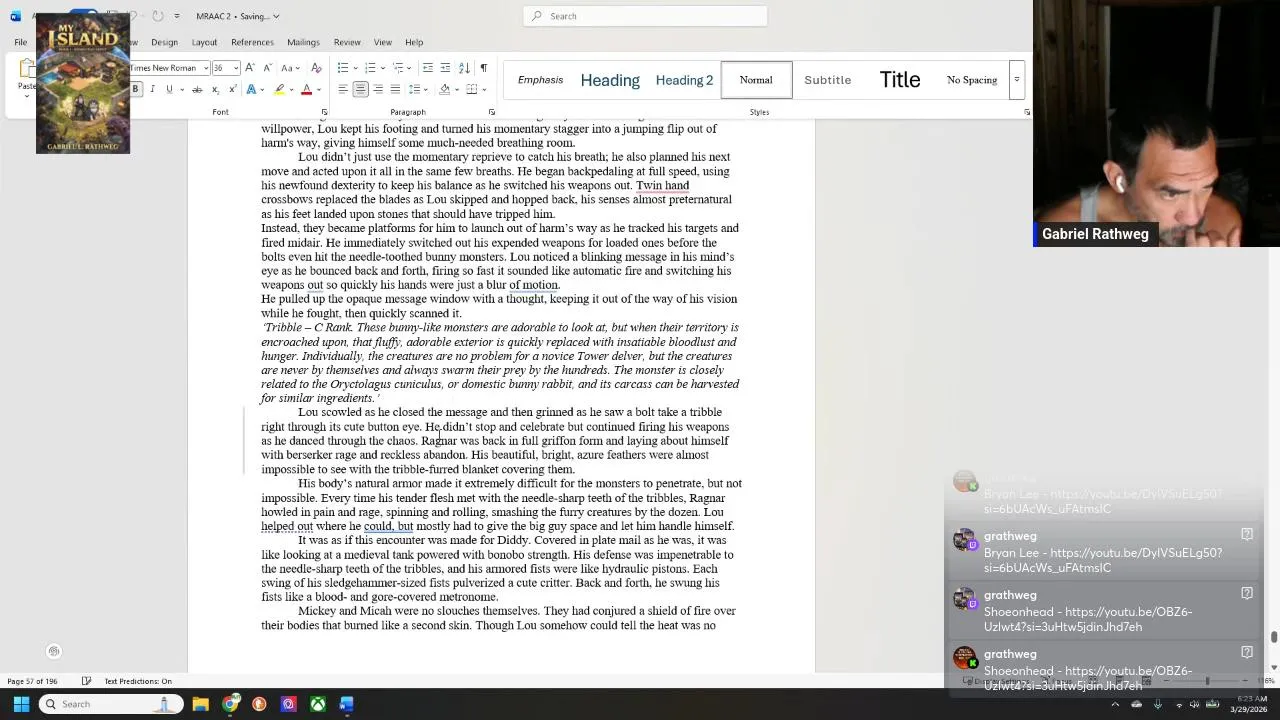The height and width of the screenshot is (720, 1280).
Task: Open File Explorer from taskbar
Action: [200, 704]
